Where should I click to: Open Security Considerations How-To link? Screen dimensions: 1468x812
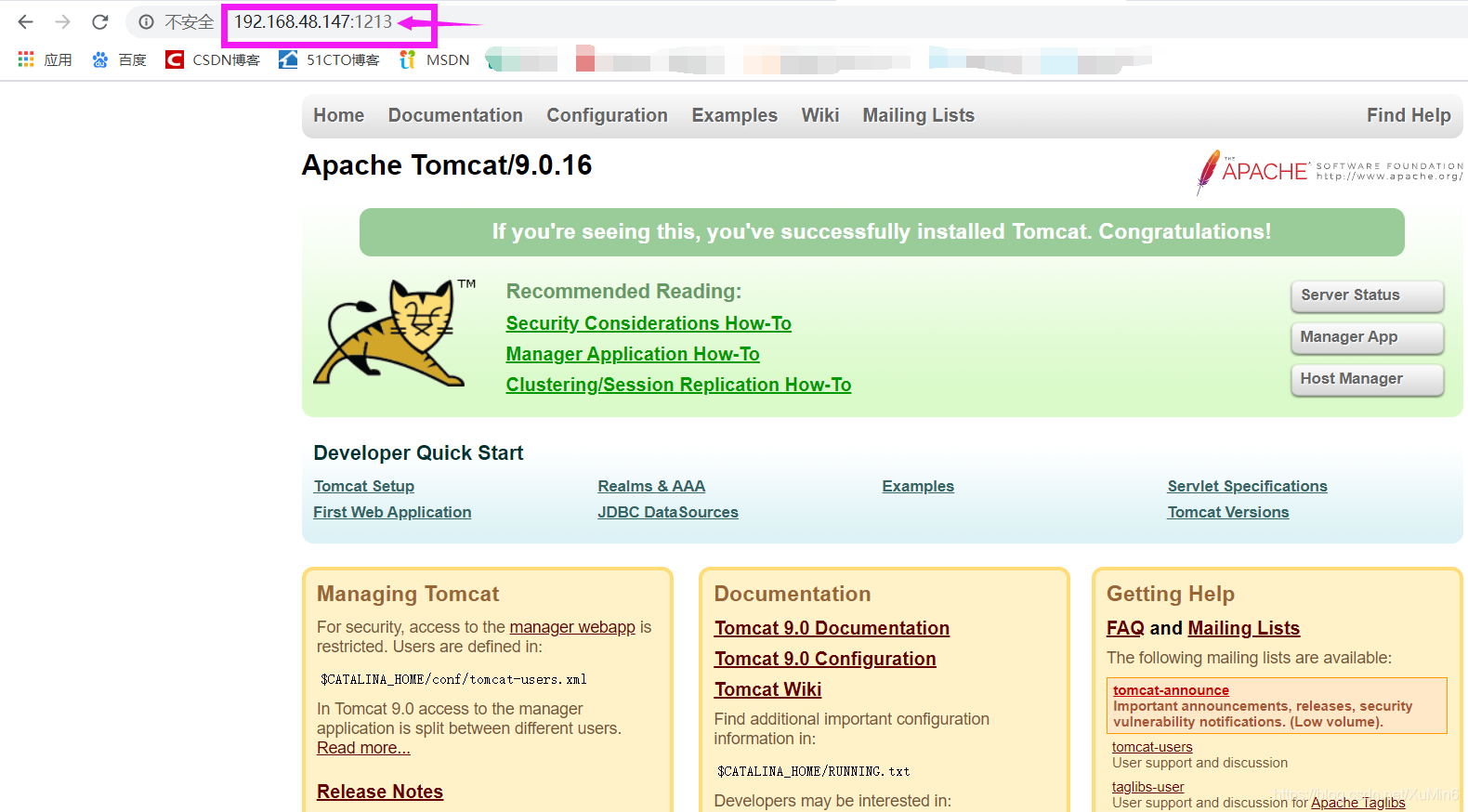pyautogui.click(x=649, y=323)
